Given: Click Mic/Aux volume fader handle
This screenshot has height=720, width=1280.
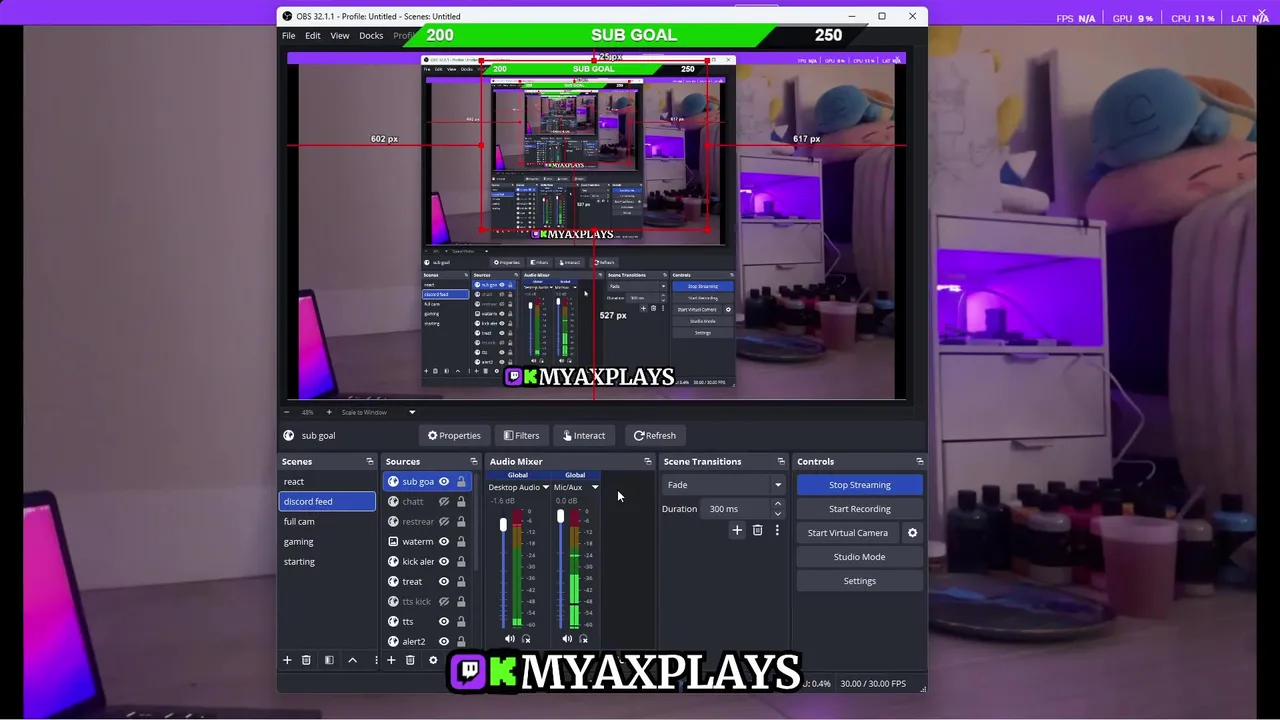Looking at the screenshot, I should (x=560, y=517).
